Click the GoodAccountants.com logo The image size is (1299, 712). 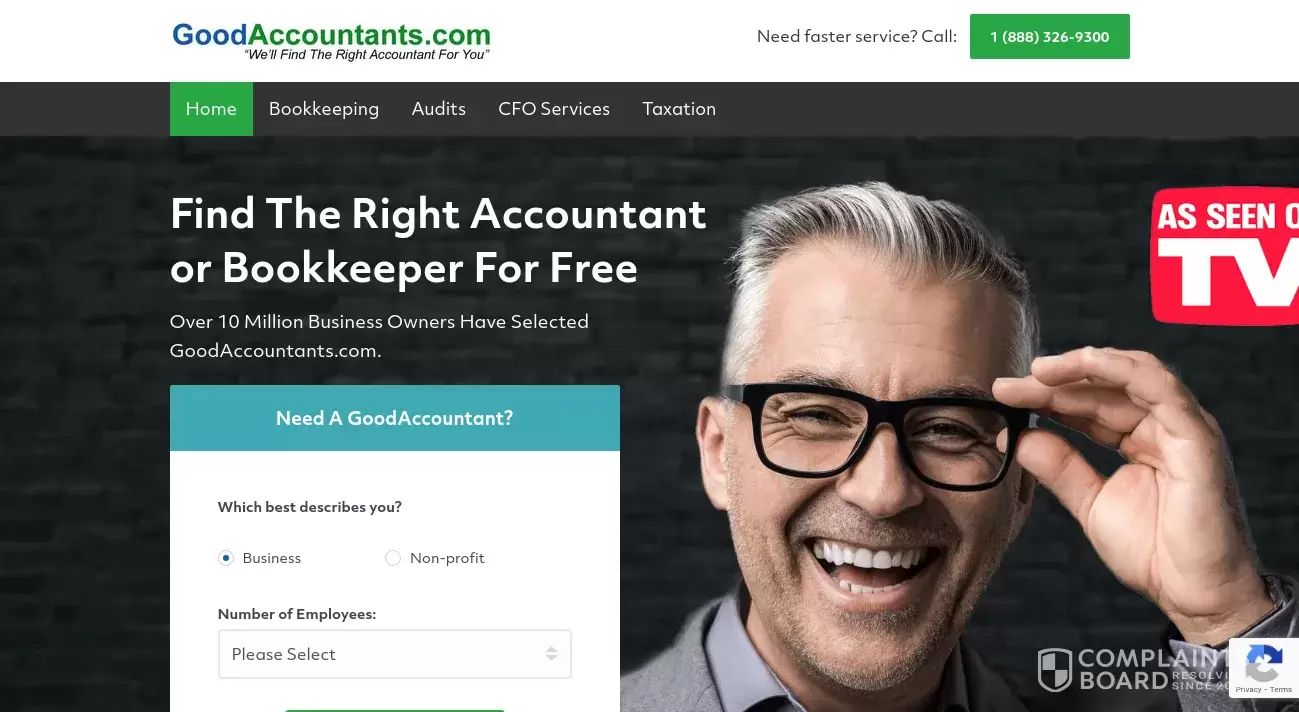click(331, 41)
